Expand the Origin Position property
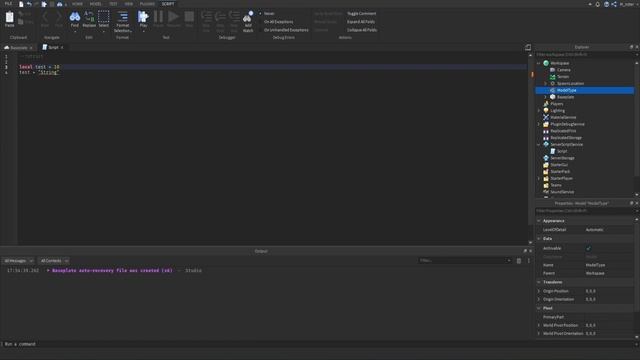 [x=539, y=291]
